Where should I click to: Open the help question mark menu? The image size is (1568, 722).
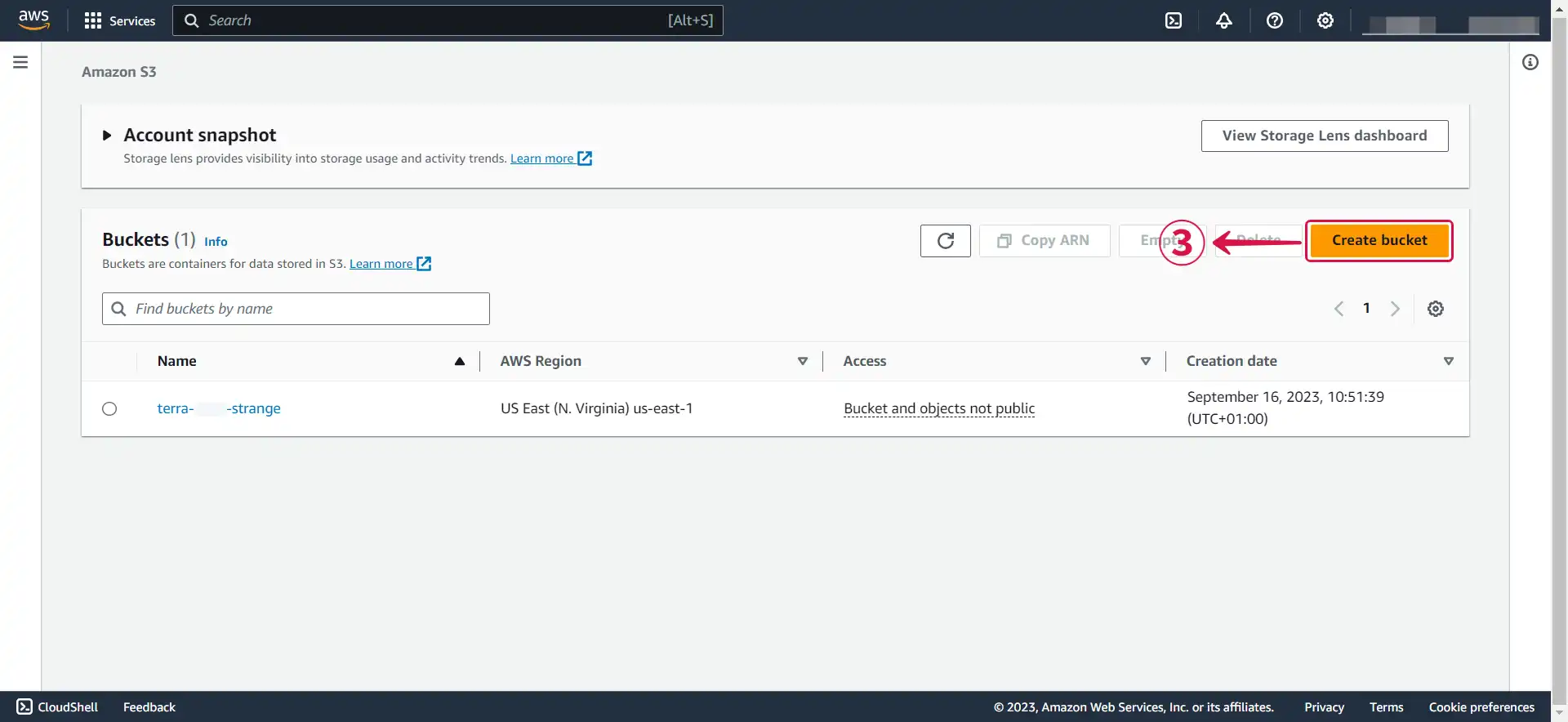tap(1275, 20)
